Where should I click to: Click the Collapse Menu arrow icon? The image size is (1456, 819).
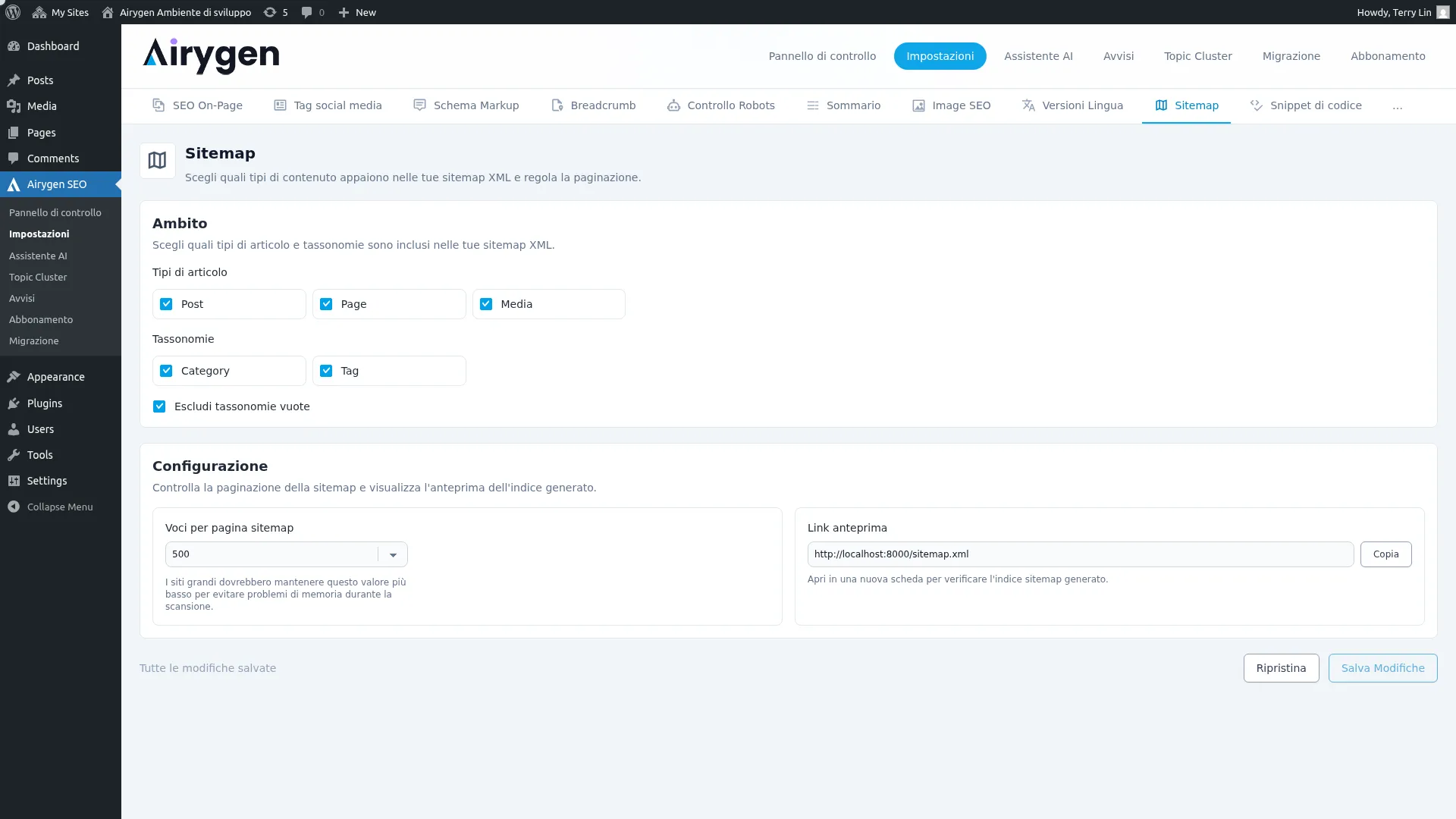pyautogui.click(x=14, y=507)
